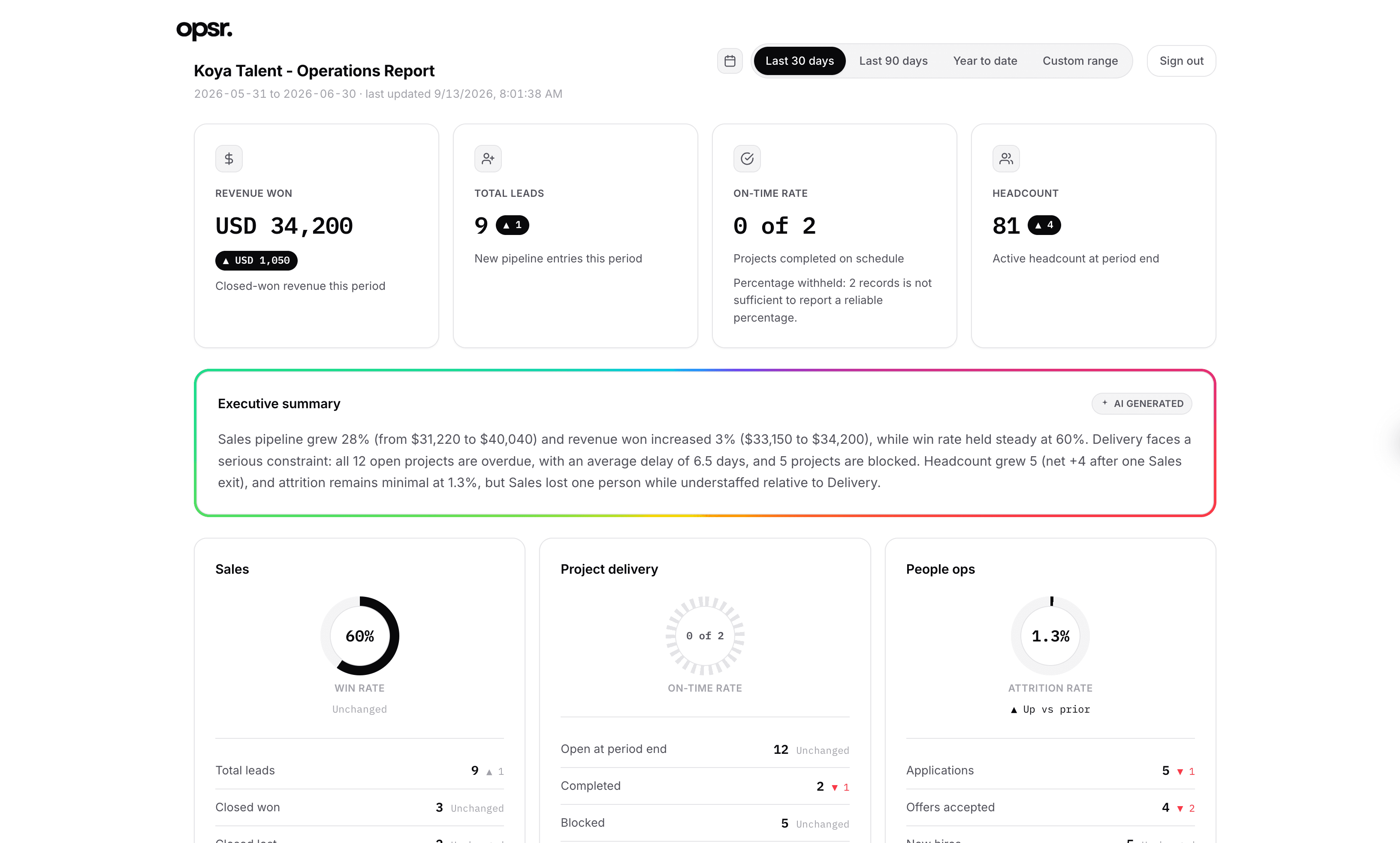Click the up 1 badge beside Total Leads 9
Screen dimensions: 1400x843
[512, 225]
